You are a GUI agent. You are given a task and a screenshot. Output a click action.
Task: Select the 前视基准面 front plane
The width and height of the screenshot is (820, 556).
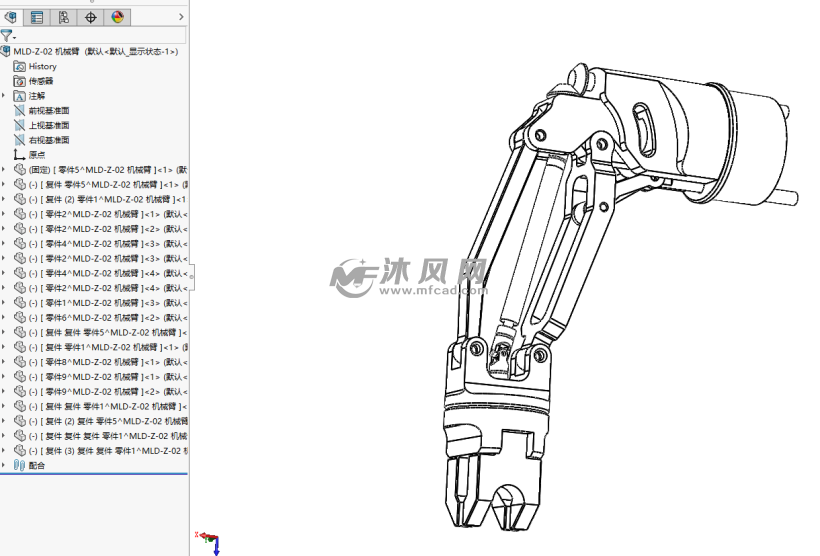click(x=48, y=111)
